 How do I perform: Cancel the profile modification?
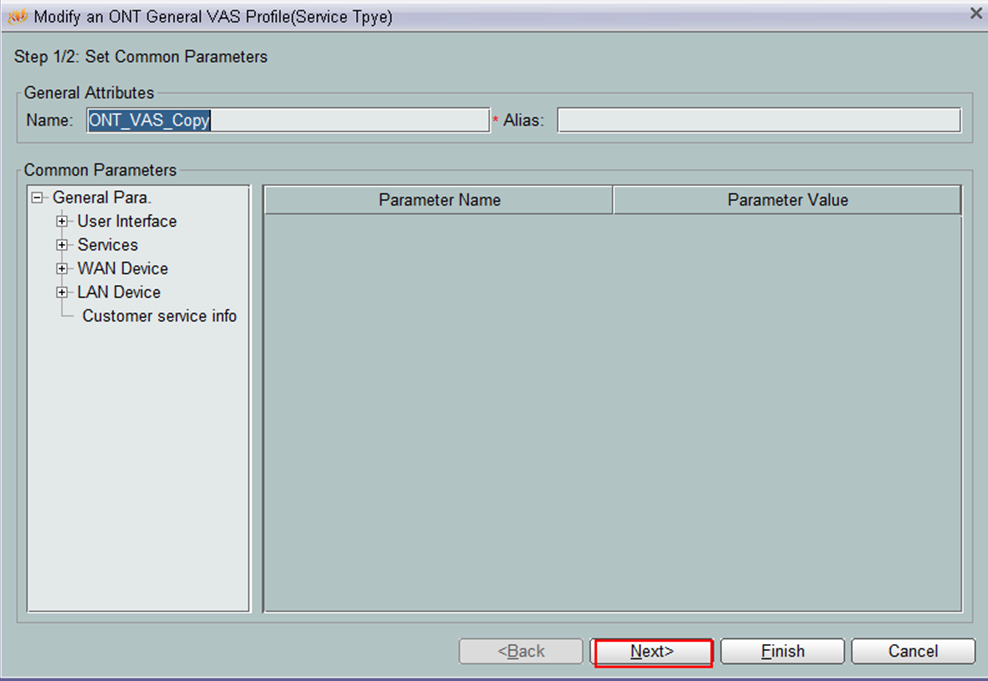(913, 651)
